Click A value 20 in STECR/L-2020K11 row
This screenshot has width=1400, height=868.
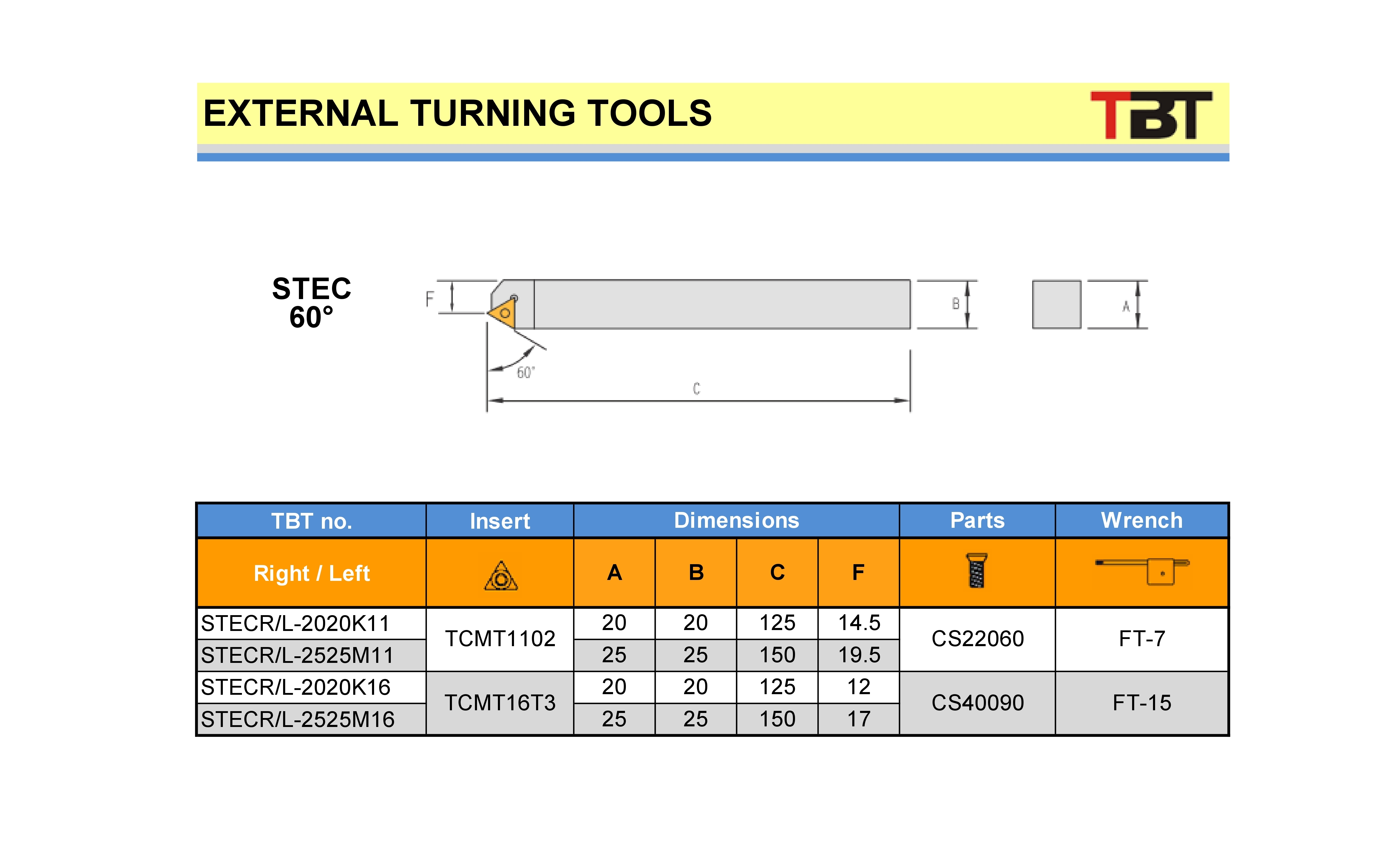tap(615, 623)
